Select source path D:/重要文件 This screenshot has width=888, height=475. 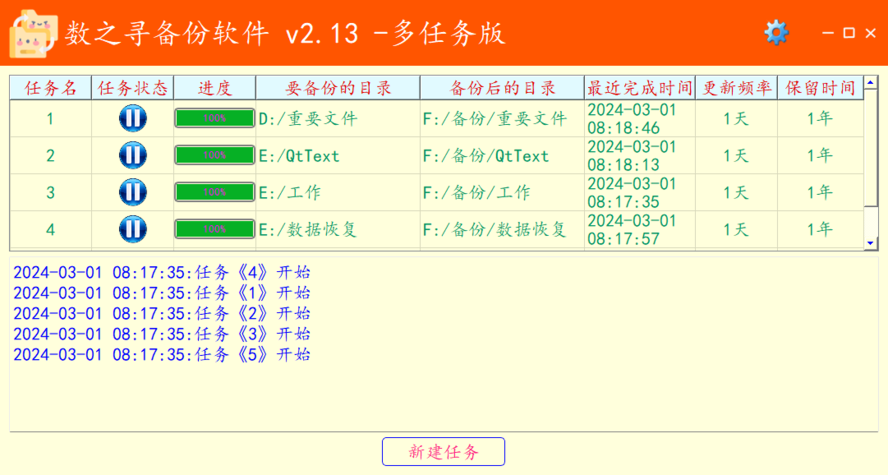[308, 118]
